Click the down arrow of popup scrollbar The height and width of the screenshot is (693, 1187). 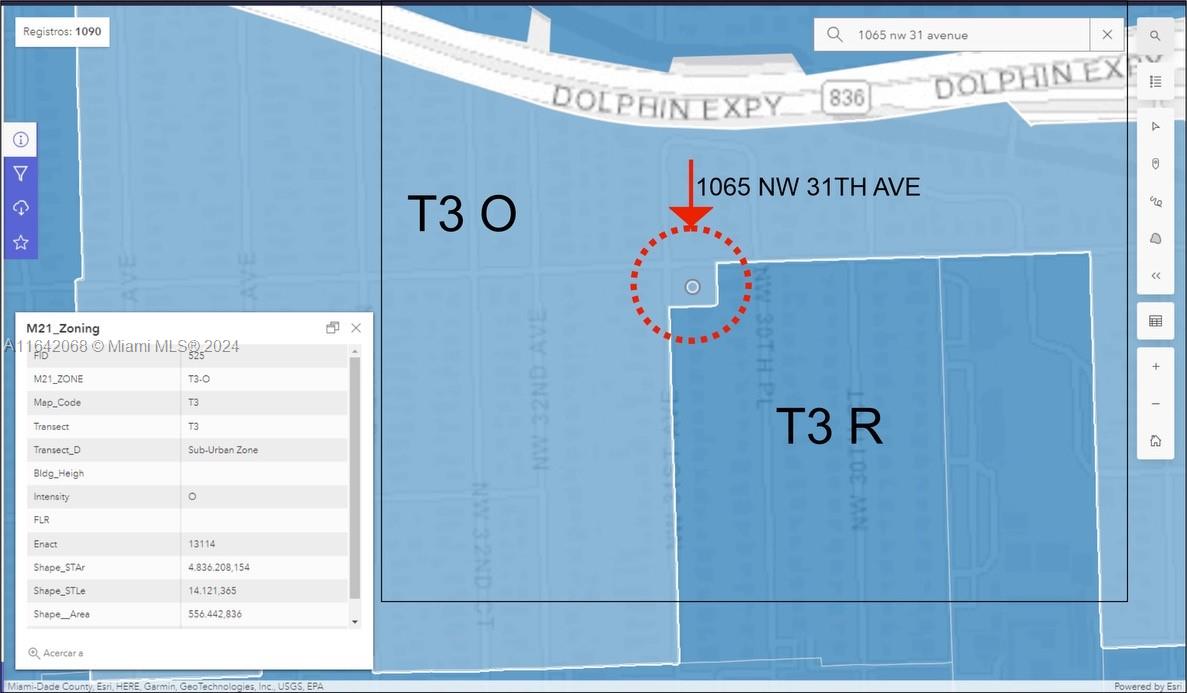point(355,622)
